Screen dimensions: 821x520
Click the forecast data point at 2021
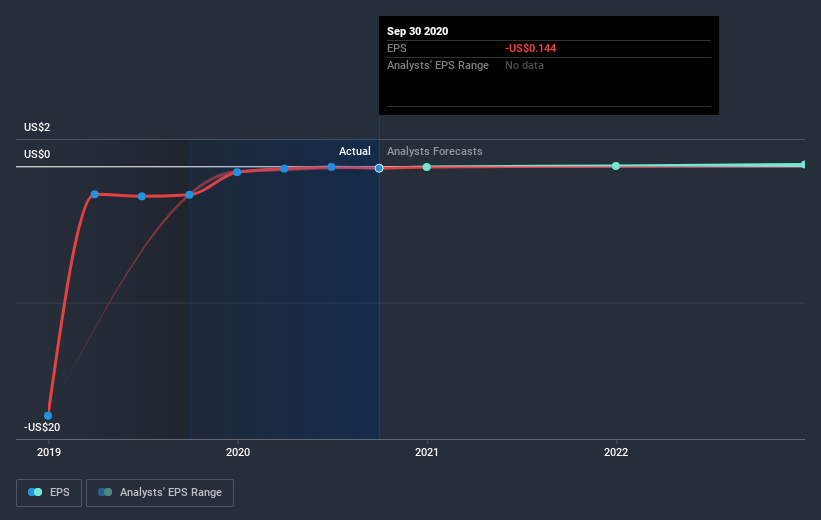[427, 167]
